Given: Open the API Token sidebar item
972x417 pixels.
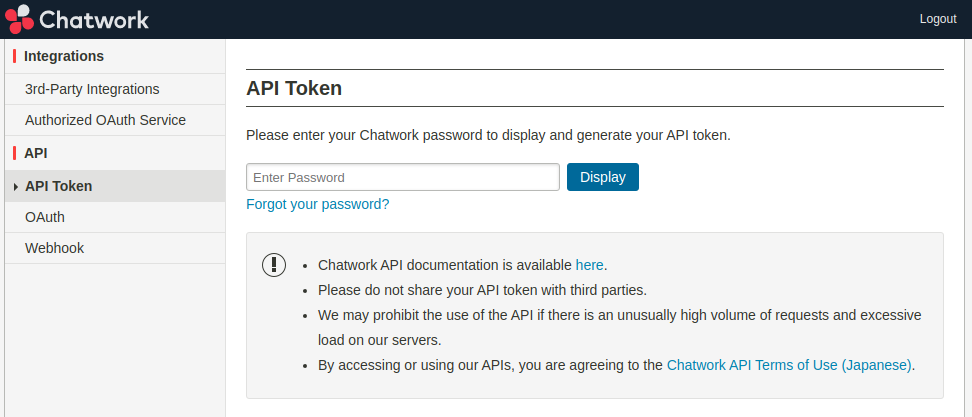Looking at the screenshot, I should pyautogui.click(x=58, y=186).
